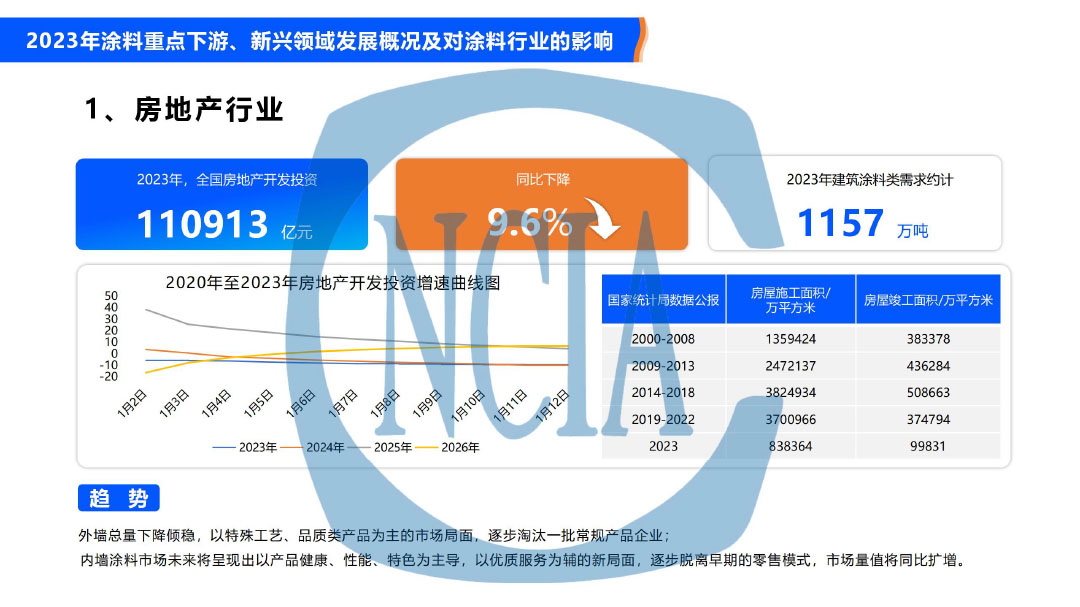Click the chart title 2020年至2023年房地产开发投资增速曲线图
The height and width of the screenshot is (607, 1080).
(x=335, y=284)
